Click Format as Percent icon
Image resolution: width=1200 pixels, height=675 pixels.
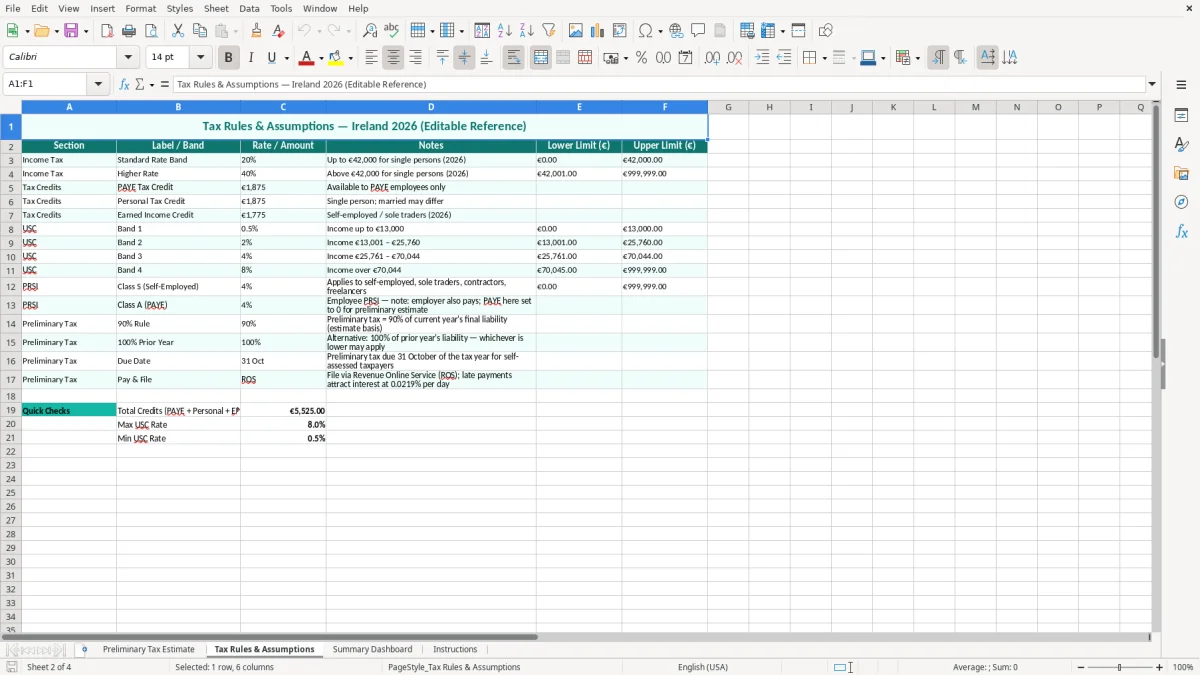[641, 58]
